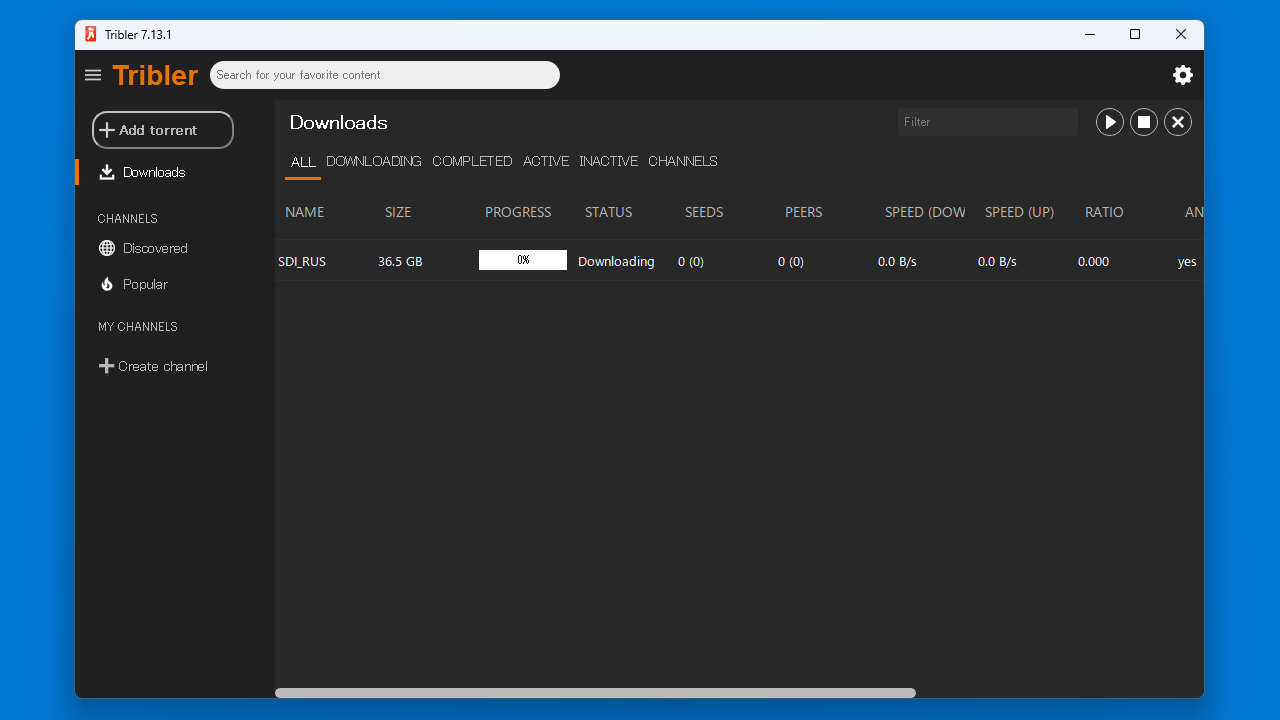Minimize the Tribler window
This screenshot has height=720, width=1280.
1089,34
